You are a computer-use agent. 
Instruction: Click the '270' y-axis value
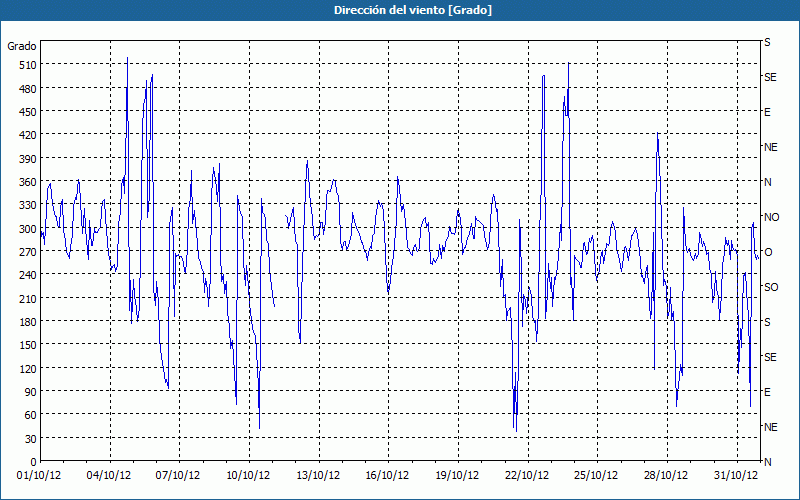pyautogui.click(x=28, y=252)
